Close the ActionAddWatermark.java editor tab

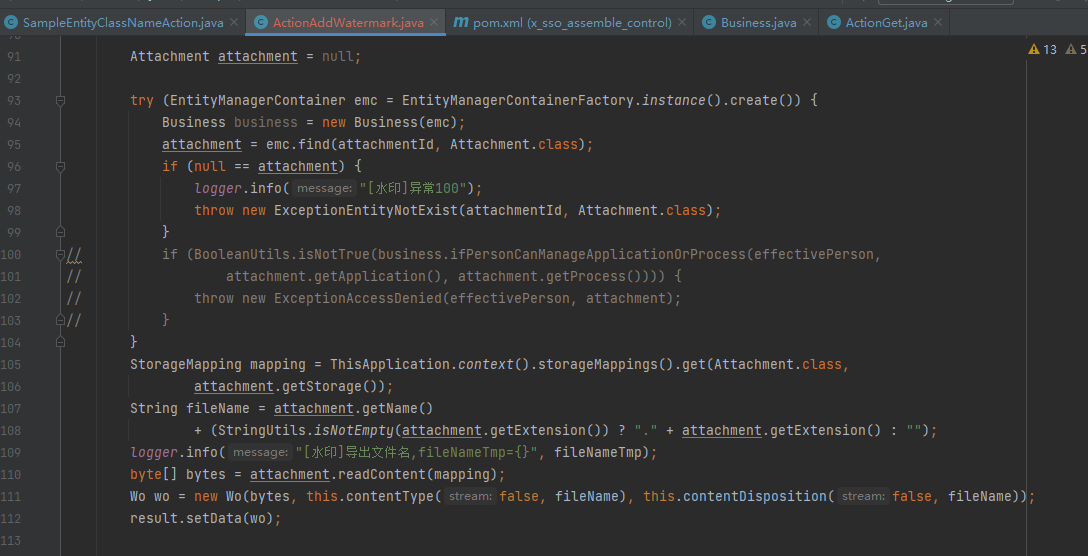click(434, 22)
